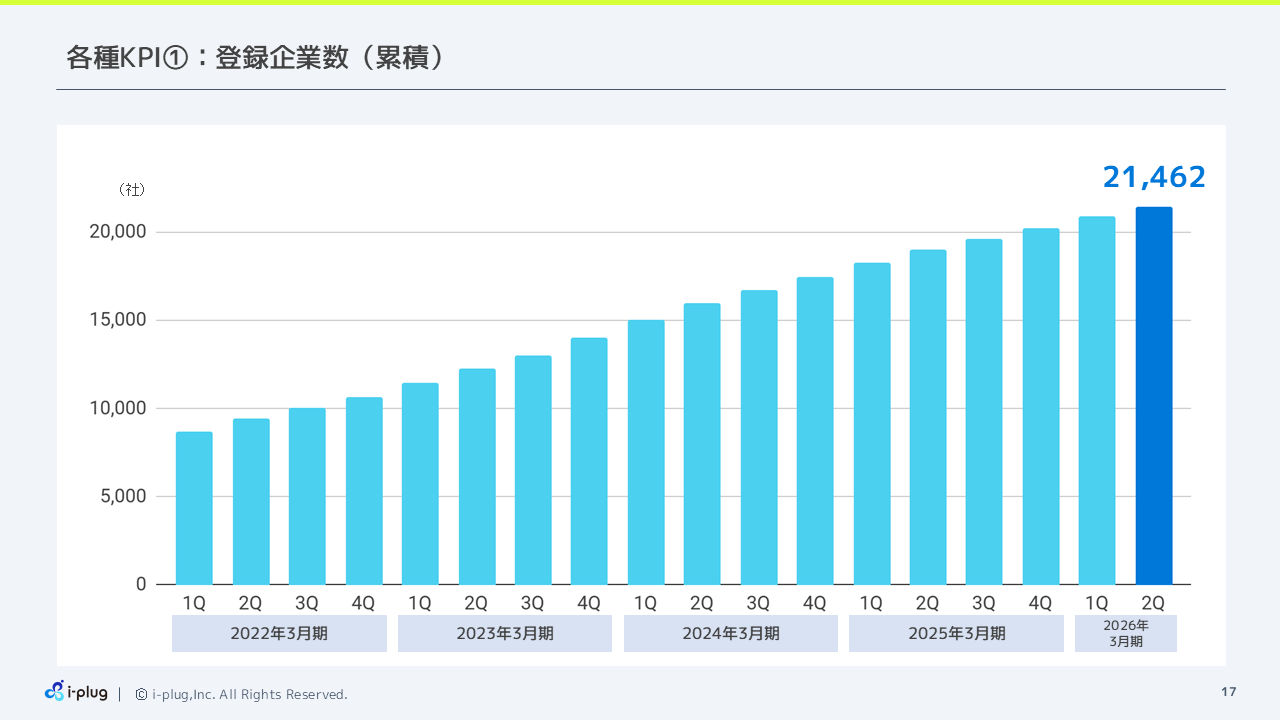Screen dimensions: 1280x720
Task: Click the highlighted value 21,462
Action: [1153, 177]
